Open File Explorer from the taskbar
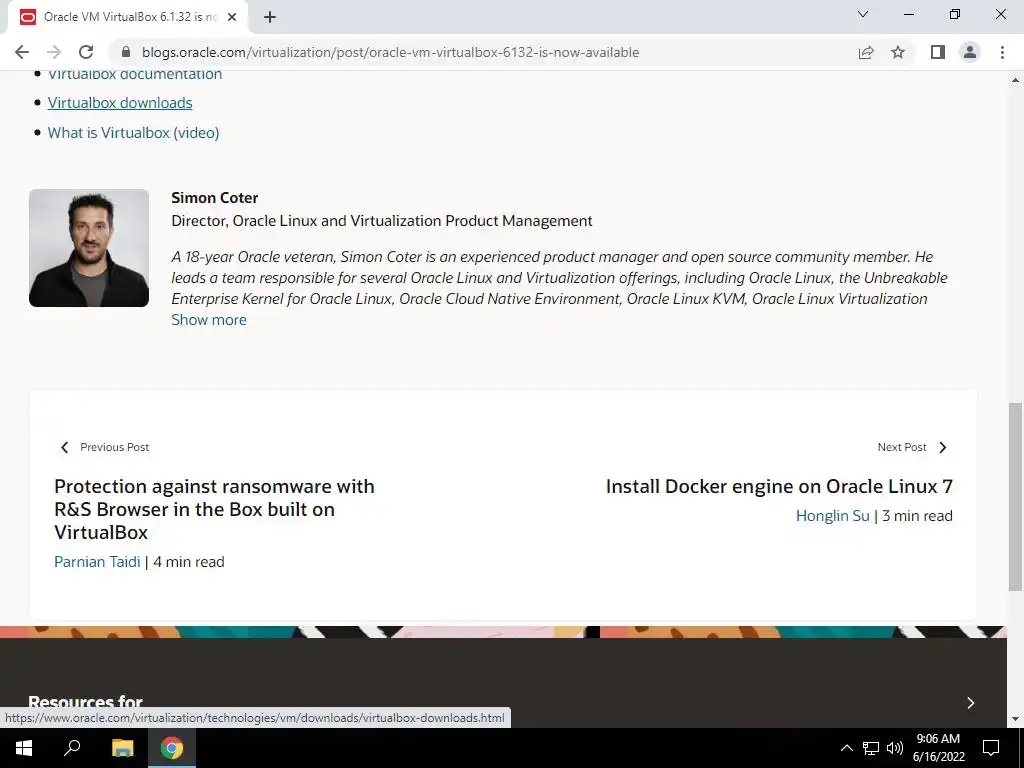The height and width of the screenshot is (768, 1024). (122, 748)
